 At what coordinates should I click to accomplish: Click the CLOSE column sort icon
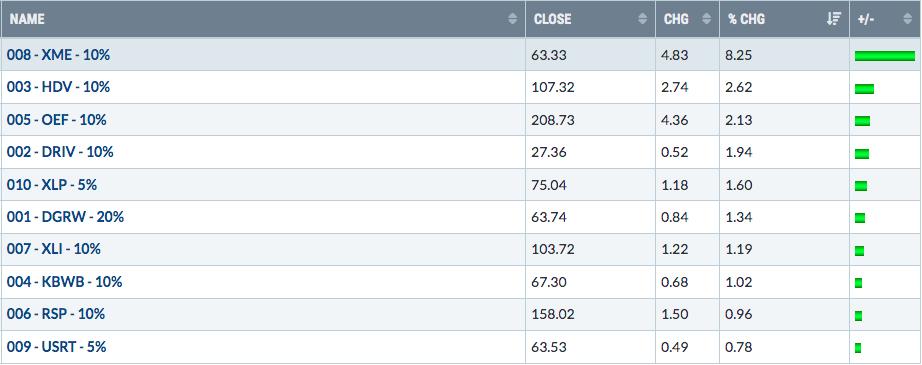click(x=642, y=19)
